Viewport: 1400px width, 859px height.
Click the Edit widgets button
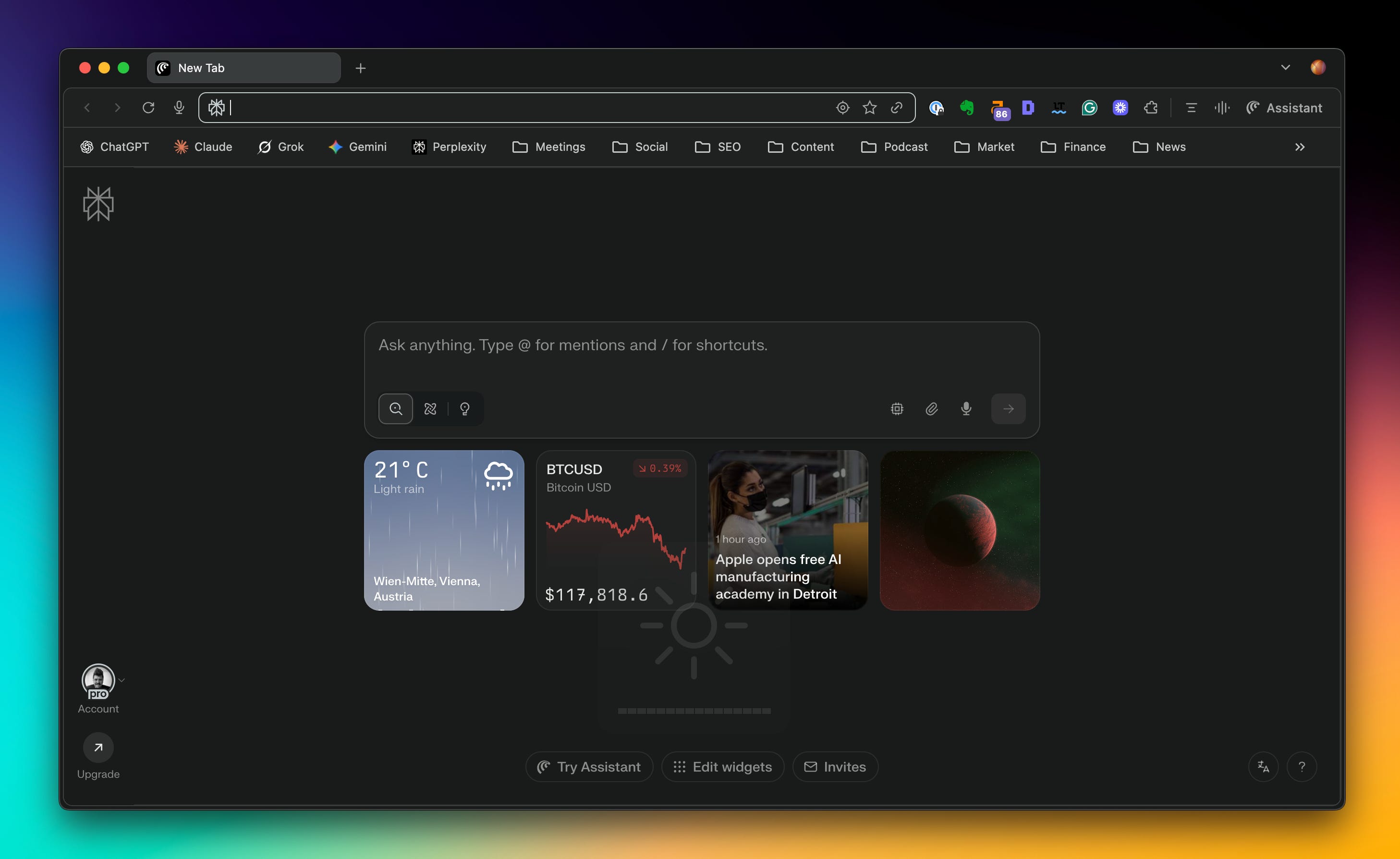pos(722,766)
